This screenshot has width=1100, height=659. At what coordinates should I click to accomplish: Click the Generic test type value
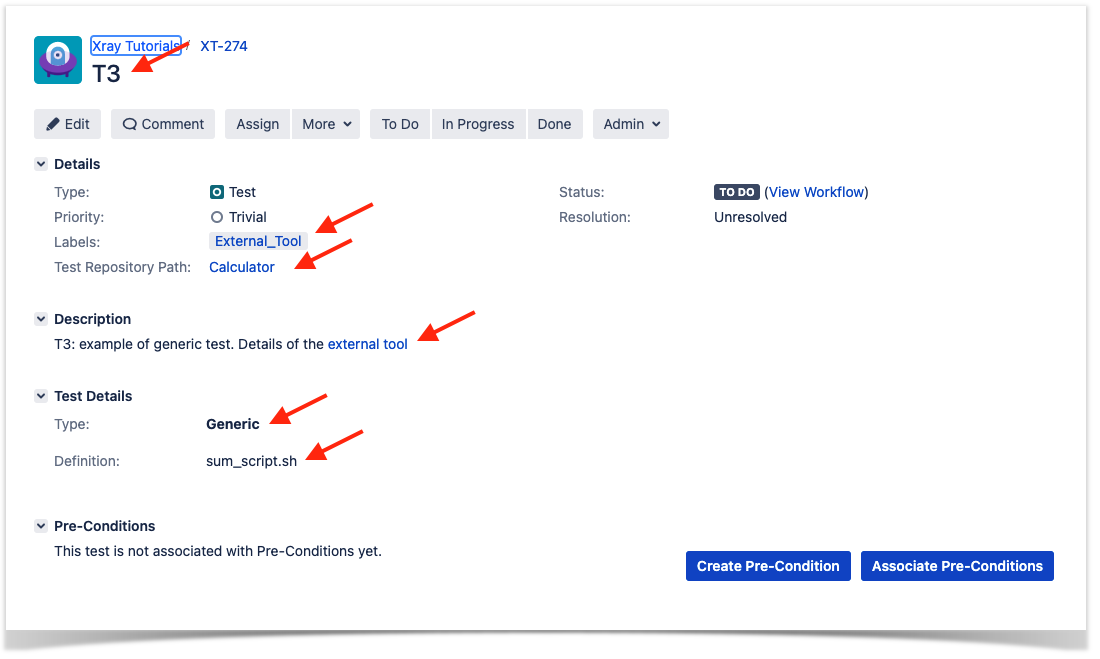tap(233, 425)
